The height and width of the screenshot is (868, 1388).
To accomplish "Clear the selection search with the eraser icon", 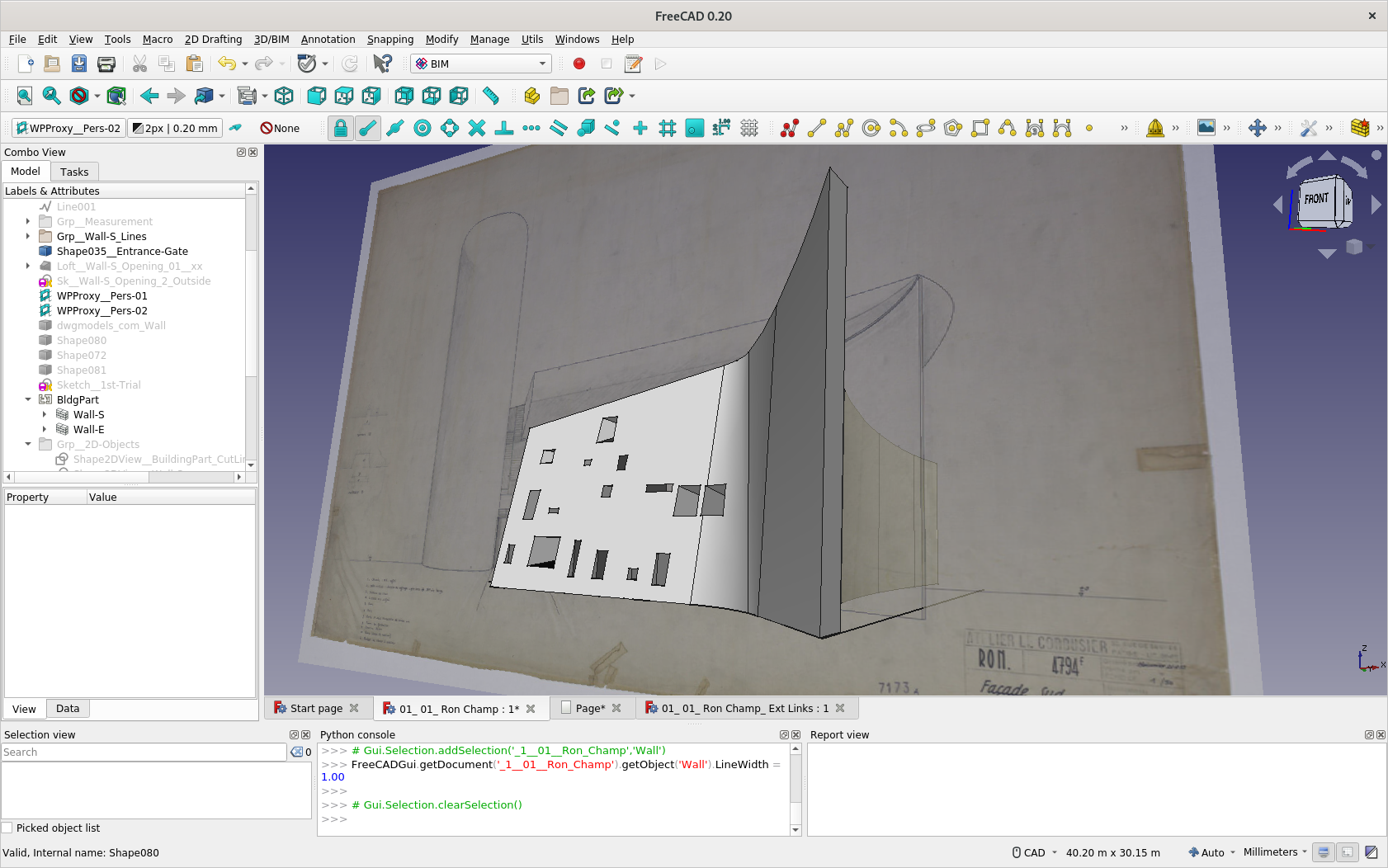I will [x=297, y=752].
